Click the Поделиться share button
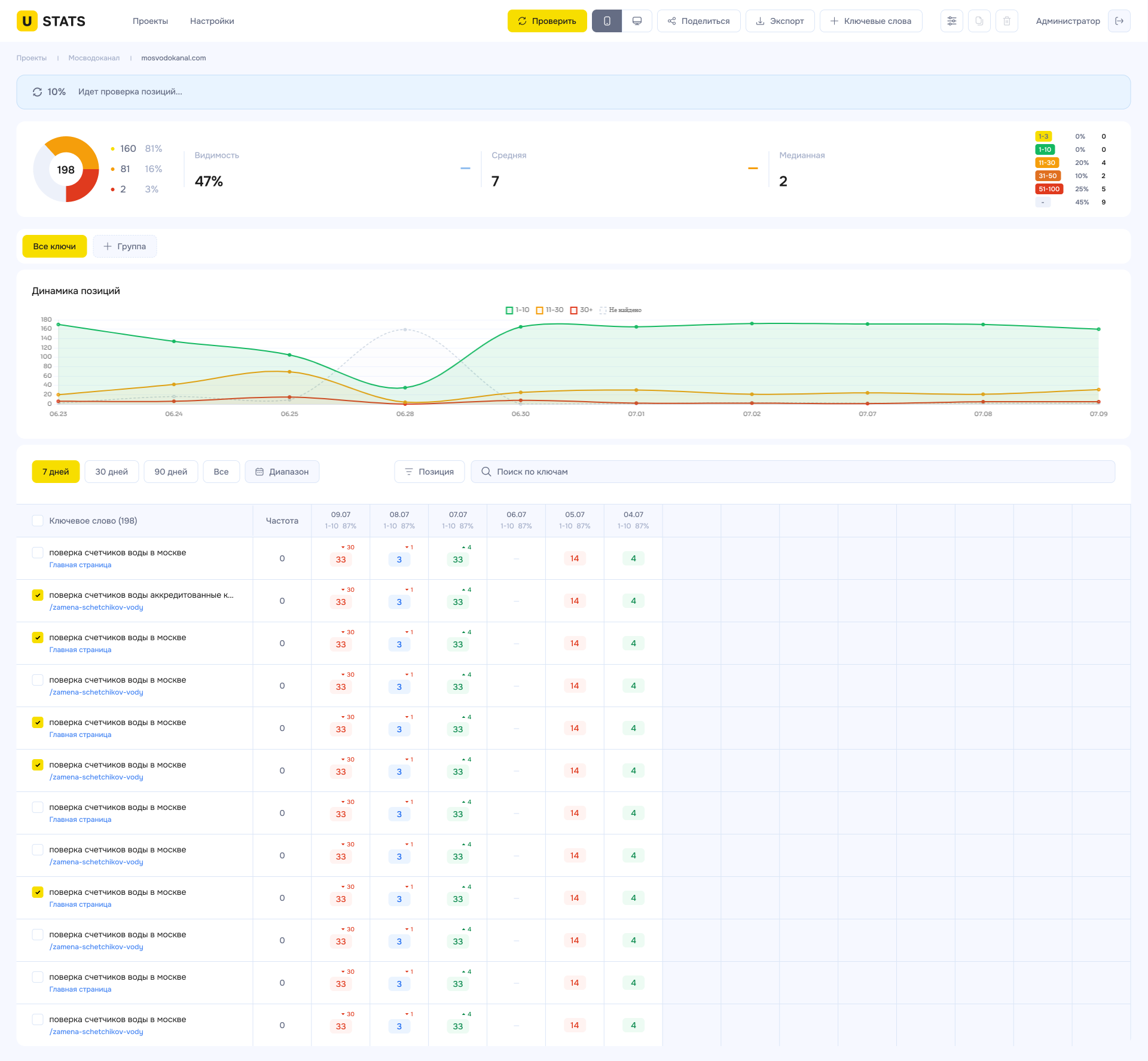The height and width of the screenshot is (1061, 1148). pos(698,21)
